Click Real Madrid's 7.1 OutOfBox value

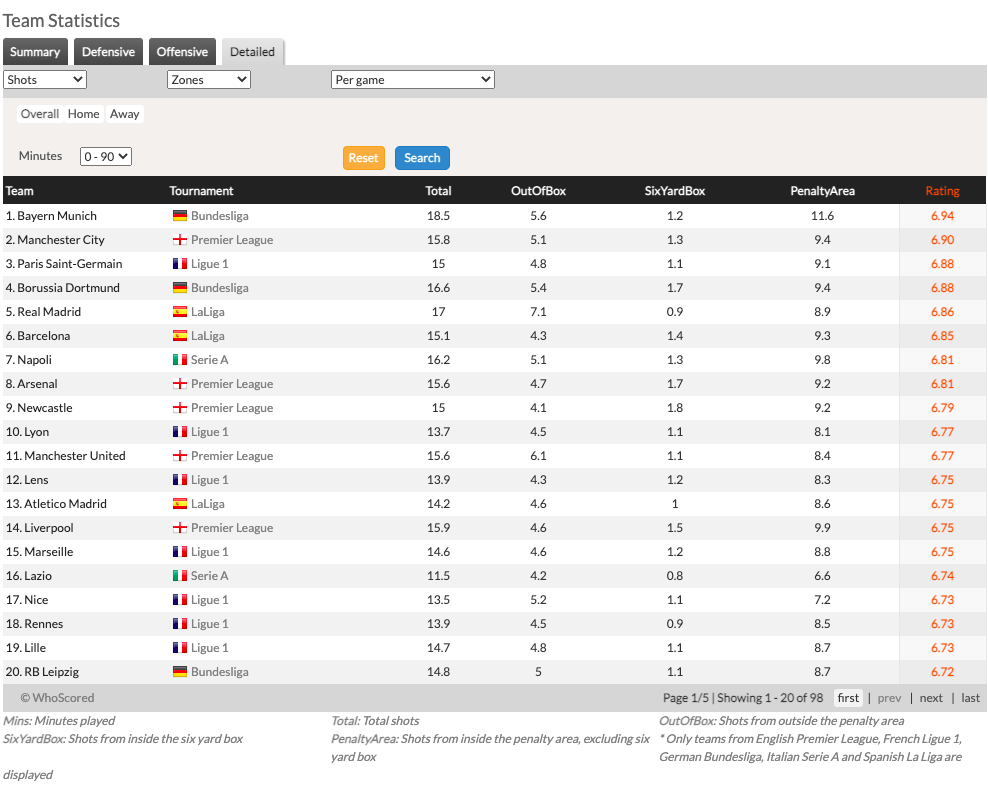(x=538, y=312)
